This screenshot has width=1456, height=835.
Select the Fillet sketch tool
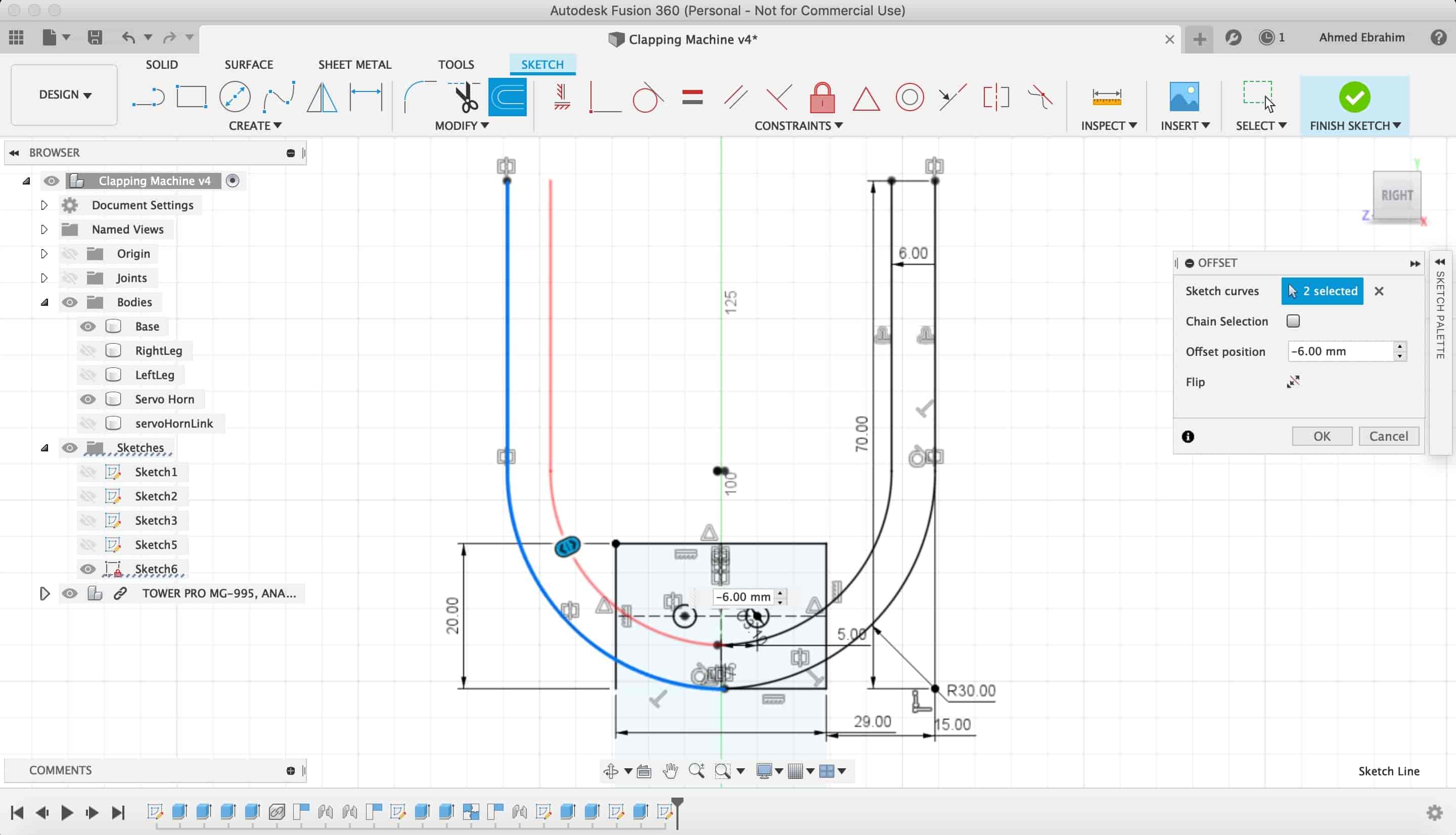pyautogui.click(x=420, y=97)
